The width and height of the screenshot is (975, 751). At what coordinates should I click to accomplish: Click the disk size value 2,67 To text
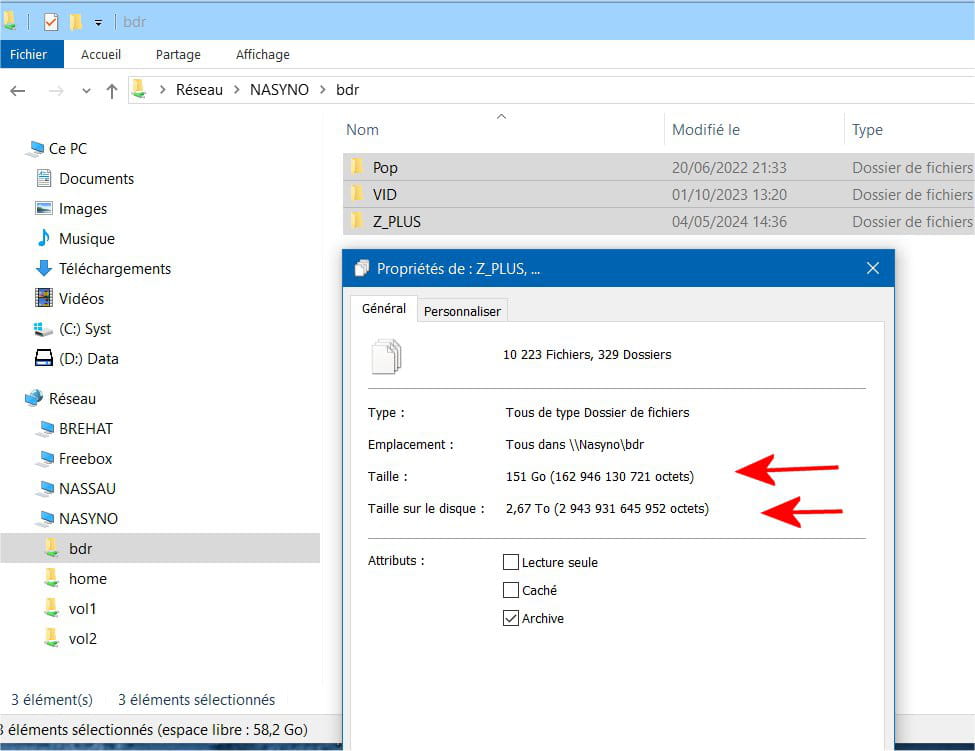tap(607, 509)
